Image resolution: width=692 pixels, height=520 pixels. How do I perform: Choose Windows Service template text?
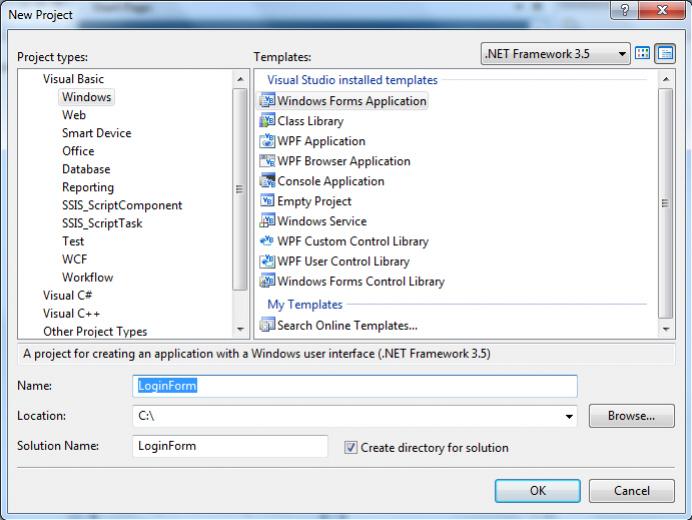pyautogui.click(x=322, y=221)
